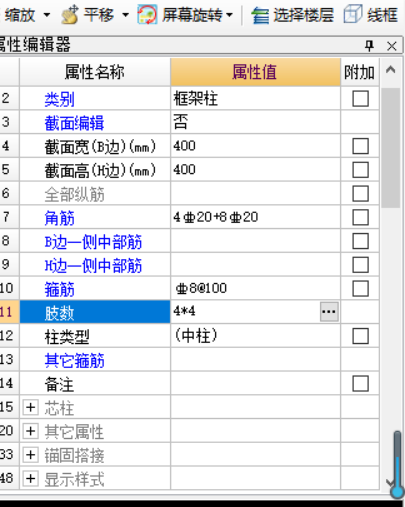Tick the 附加 checkbox for 角筋
This screenshot has width=405, height=507.
pyautogui.click(x=360, y=217)
